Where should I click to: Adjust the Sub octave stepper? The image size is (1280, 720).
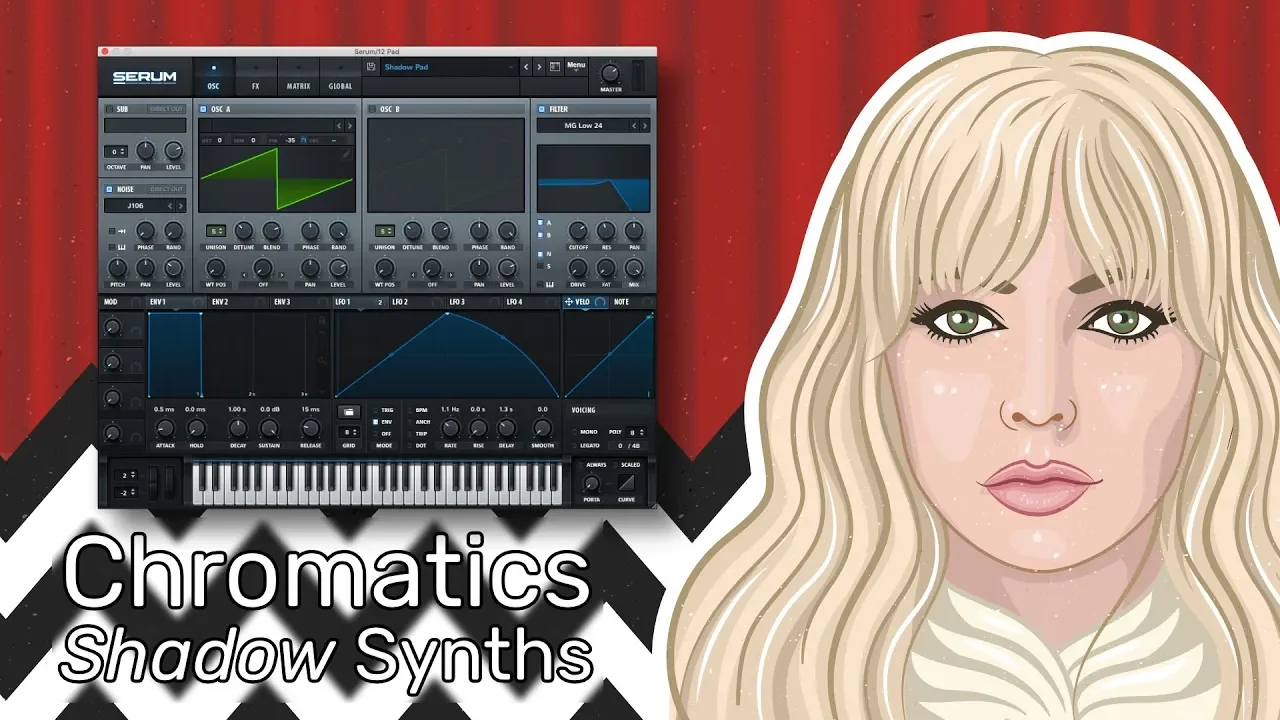point(115,152)
